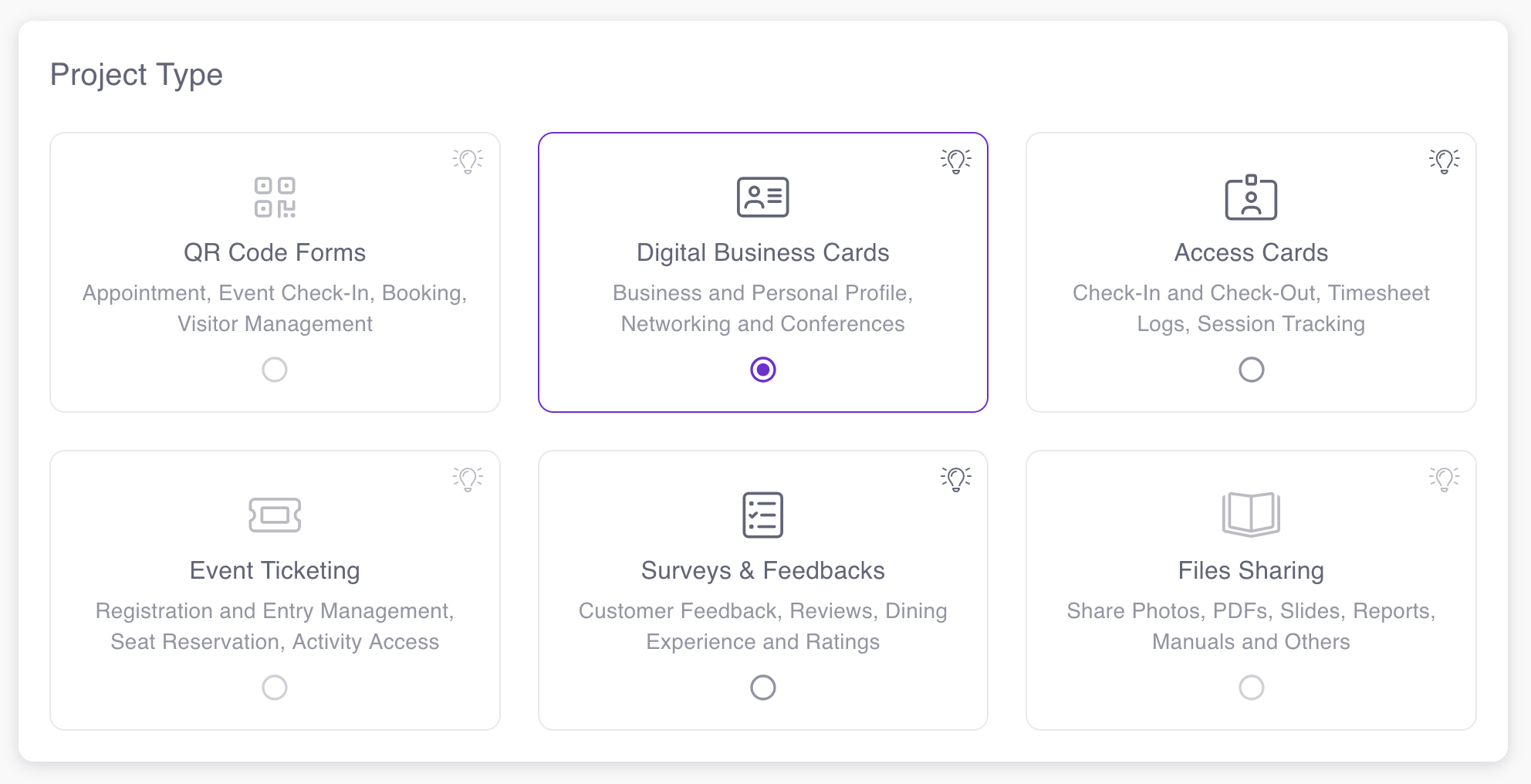Viewport: 1531px width, 784px height.
Task: Select the Access Cards radio button
Action: (x=1250, y=370)
